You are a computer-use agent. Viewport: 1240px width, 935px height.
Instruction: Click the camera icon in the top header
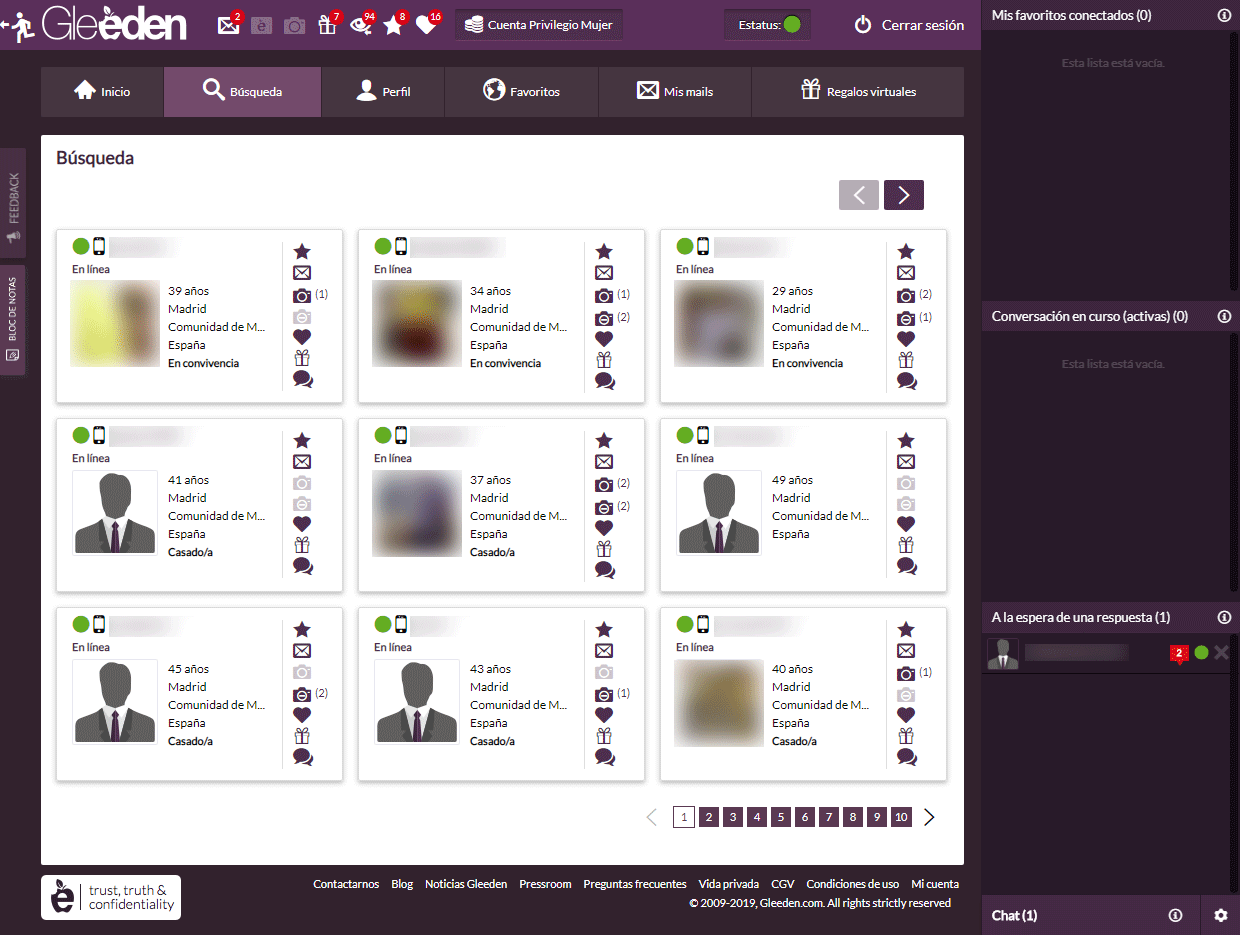294,26
